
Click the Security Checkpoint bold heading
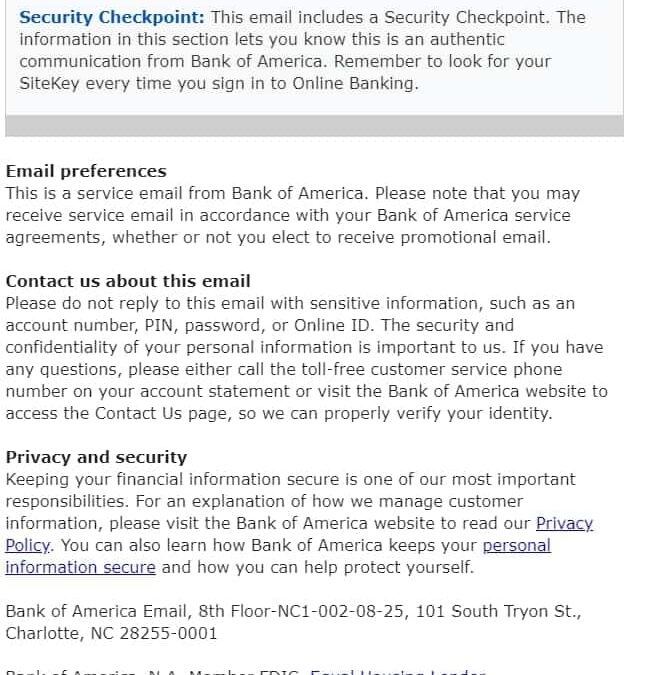pyautogui.click(x=111, y=18)
